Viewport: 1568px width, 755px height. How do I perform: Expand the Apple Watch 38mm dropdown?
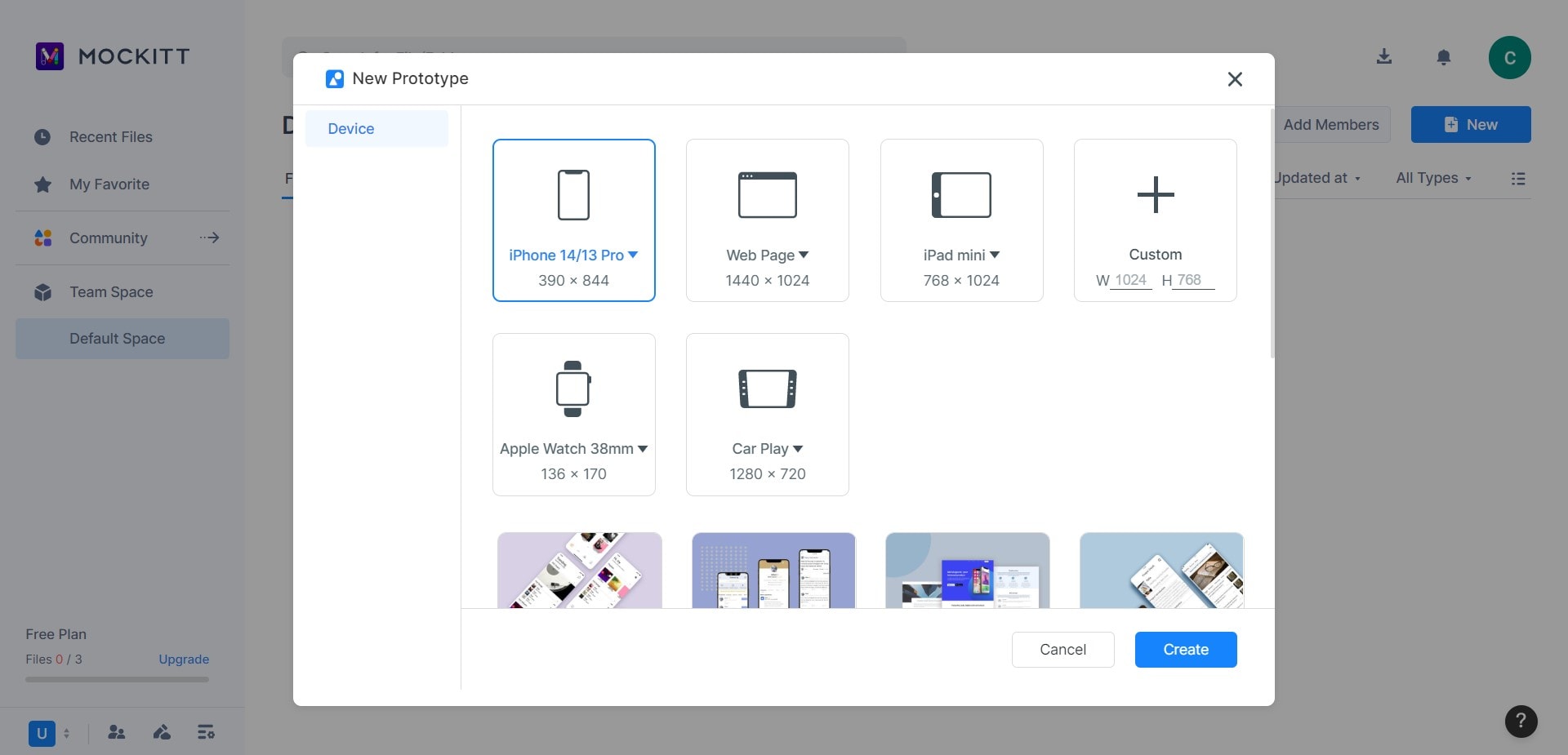[643, 449]
